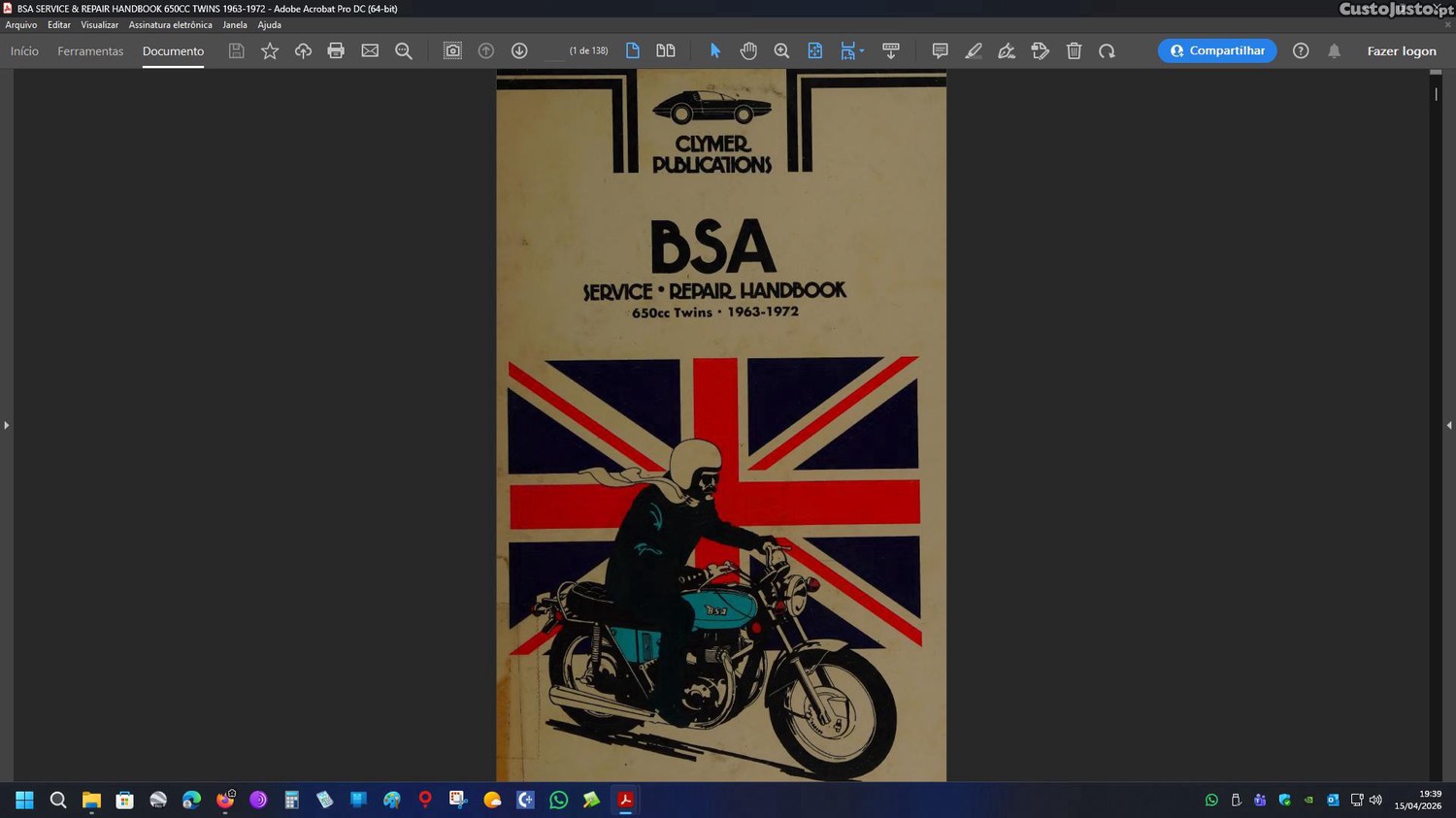Image resolution: width=1456 pixels, height=818 pixels.
Task: Open the add comment note tool
Action: point(940,51)
